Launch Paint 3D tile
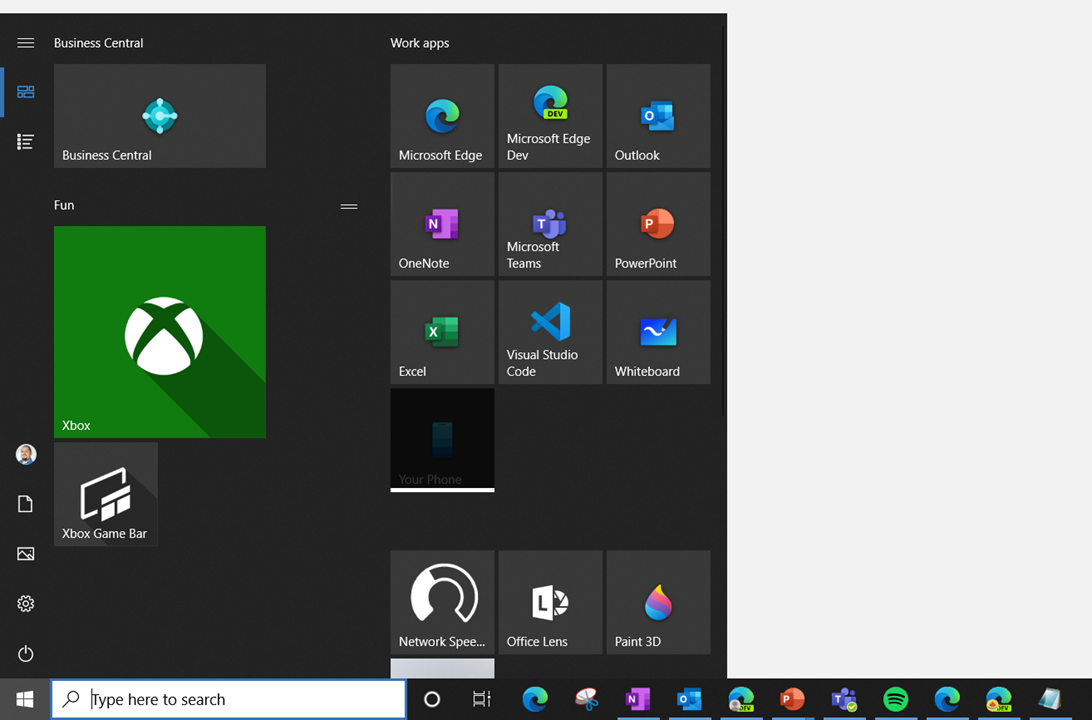1092x720 pixels. (658, 602)
